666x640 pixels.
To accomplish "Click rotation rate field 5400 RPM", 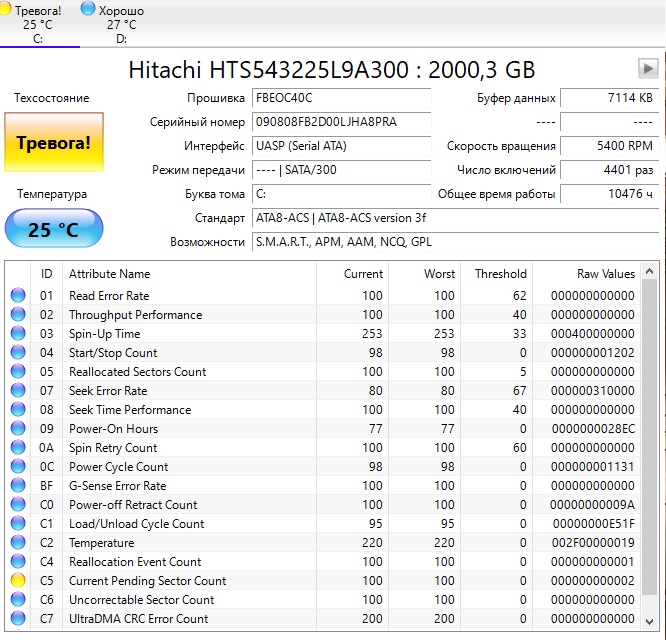I will tap(610, 146).
